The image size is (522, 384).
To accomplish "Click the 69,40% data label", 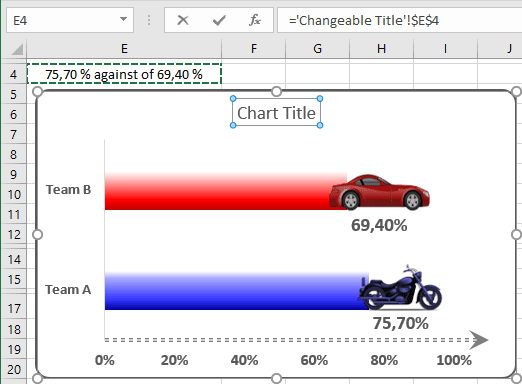I will (379, 225).
